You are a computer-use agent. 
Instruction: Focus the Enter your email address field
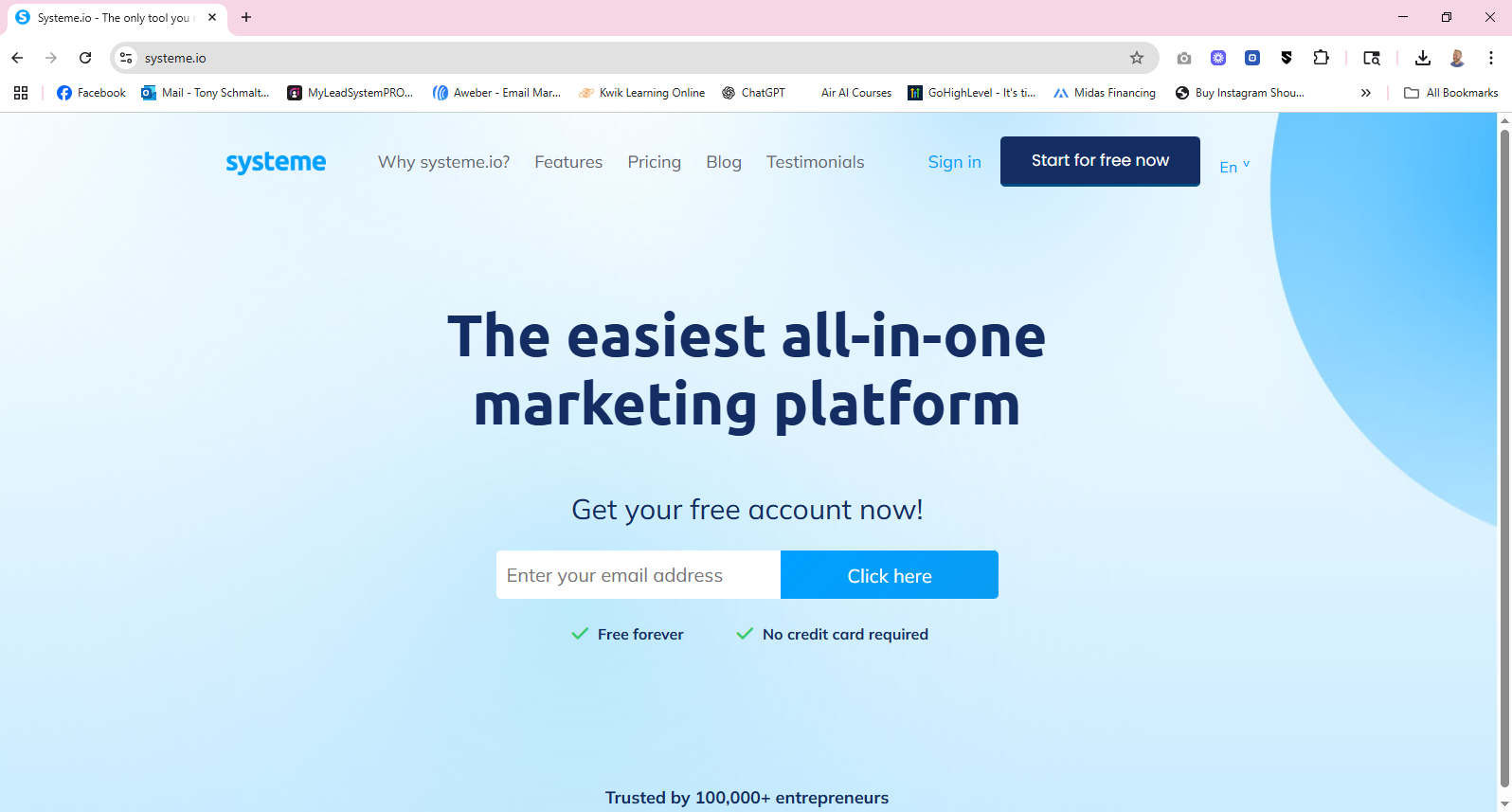[639, 575]
